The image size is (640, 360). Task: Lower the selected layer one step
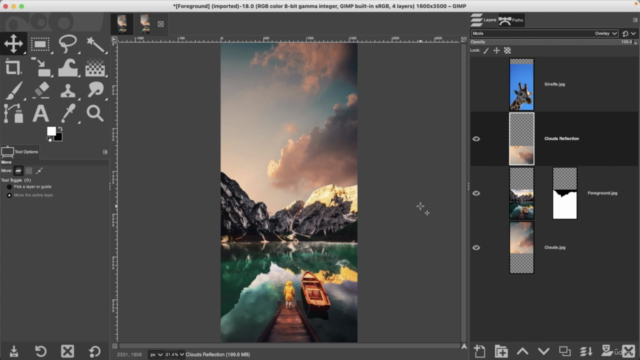543,351
